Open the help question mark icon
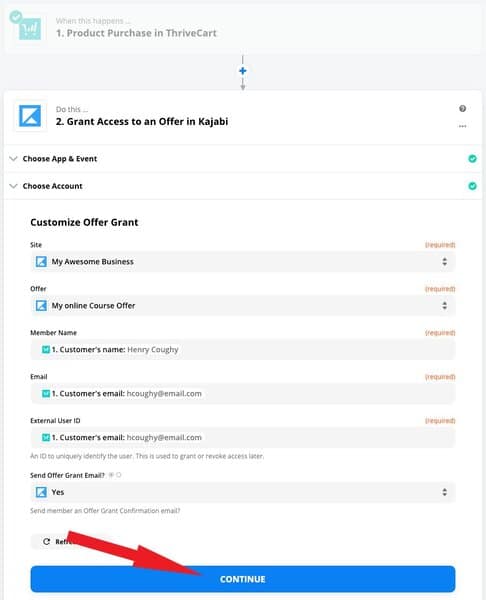 pyautogui.click(x=462, y=109)
